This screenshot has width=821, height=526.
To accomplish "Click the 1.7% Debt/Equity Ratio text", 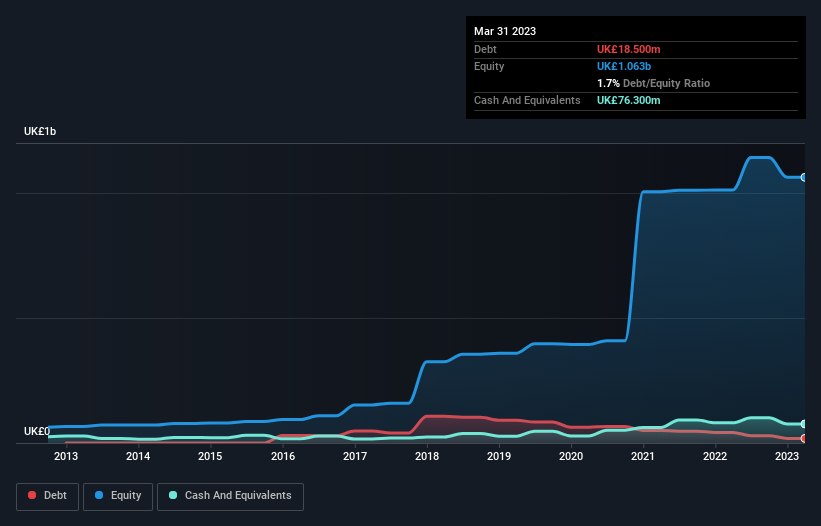I will pos(653,83).
